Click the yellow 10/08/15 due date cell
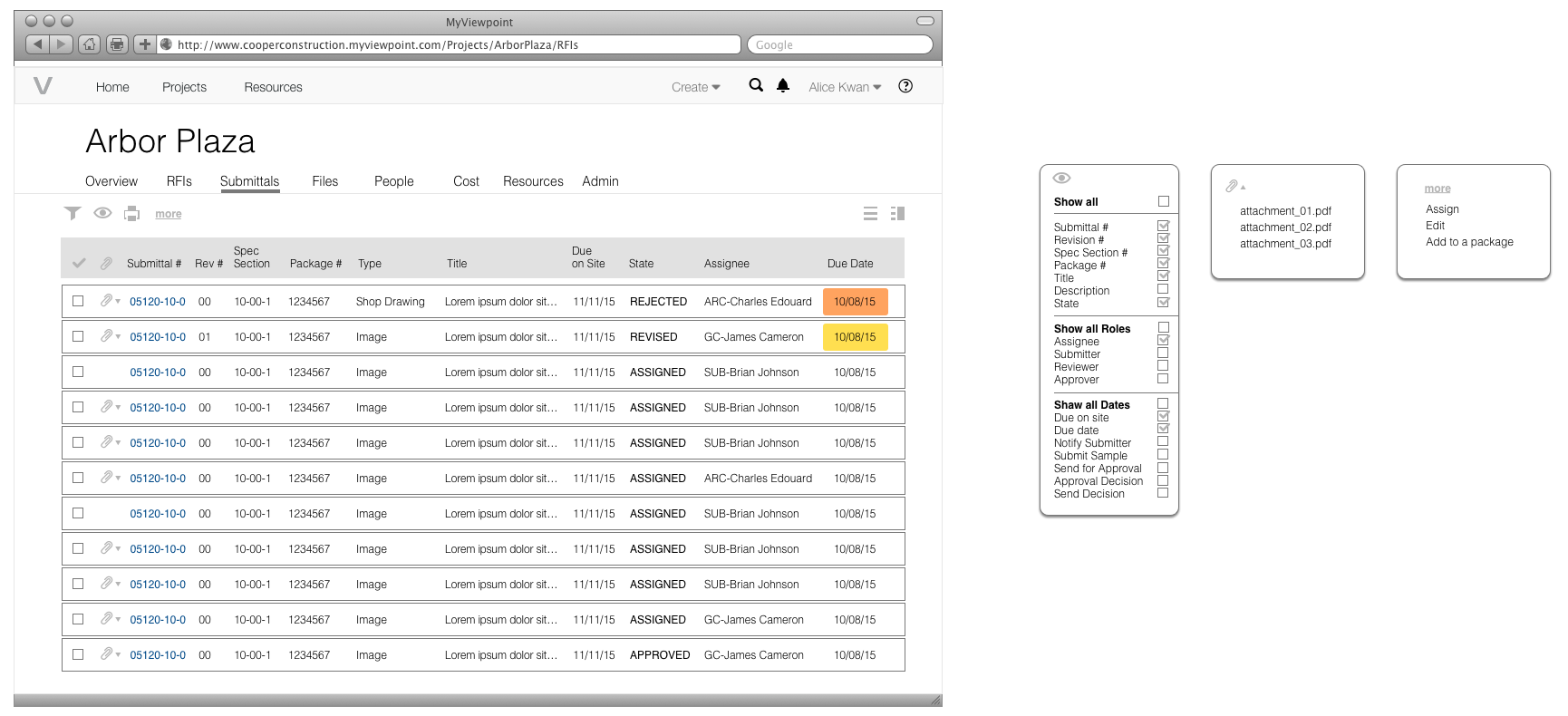This screenshot has height=716, width=1568. [x=855, y=336]
